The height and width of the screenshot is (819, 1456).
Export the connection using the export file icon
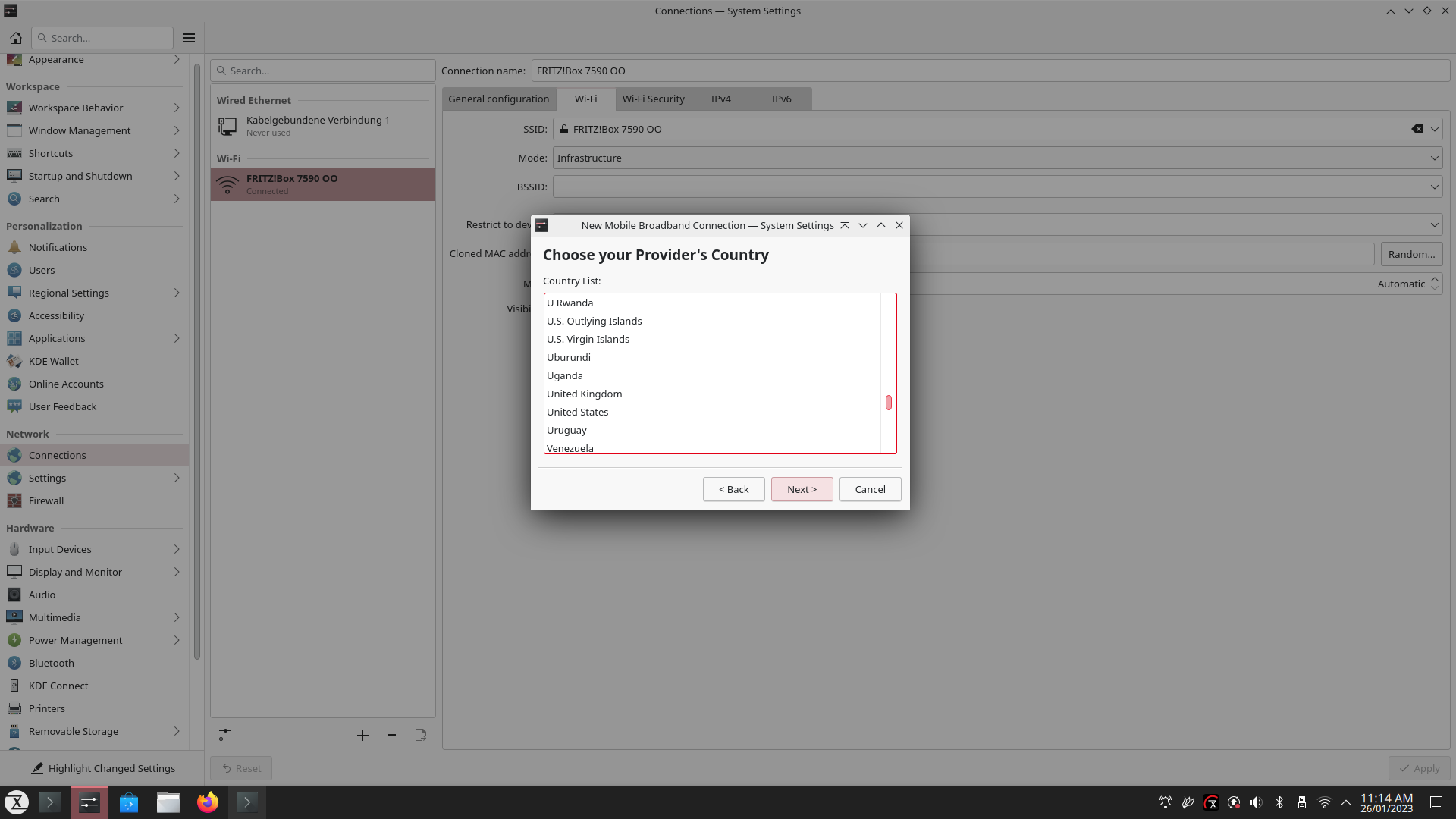(x=421, y=735)
